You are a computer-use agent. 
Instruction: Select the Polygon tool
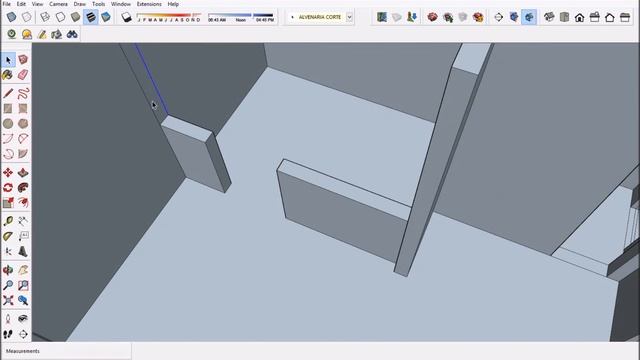[x=23, y=124]
